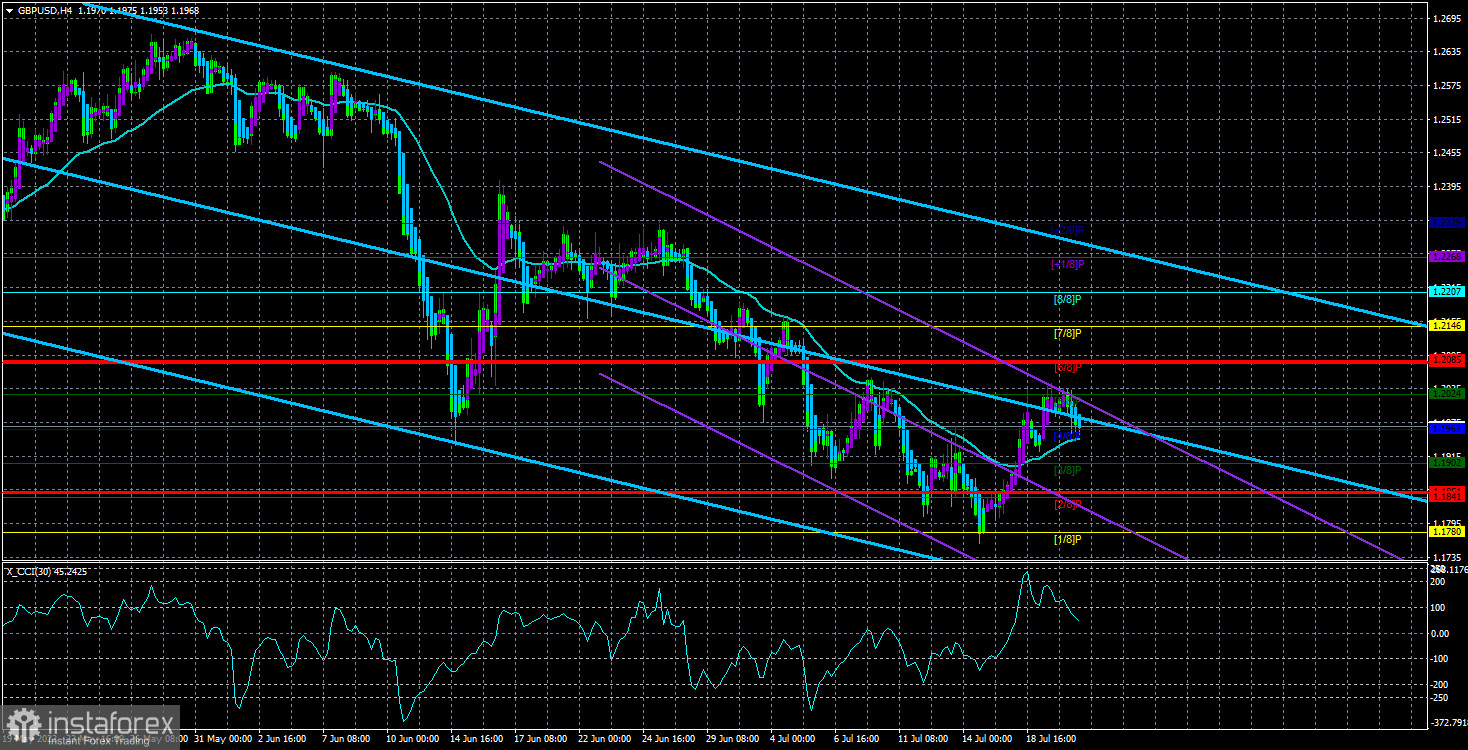Viewport: 1468px width, 750px height.
Task: Click the 1.2395 price scale value
Action: (x=1447, y=187)
